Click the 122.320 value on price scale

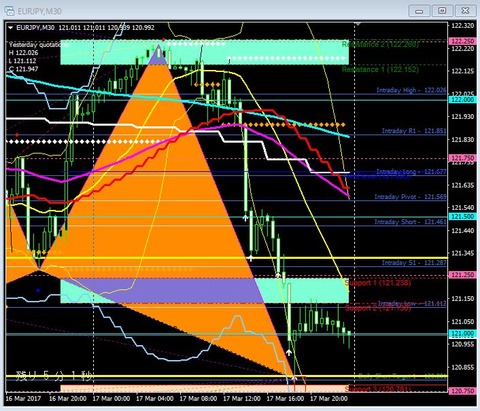pos(462,25)
